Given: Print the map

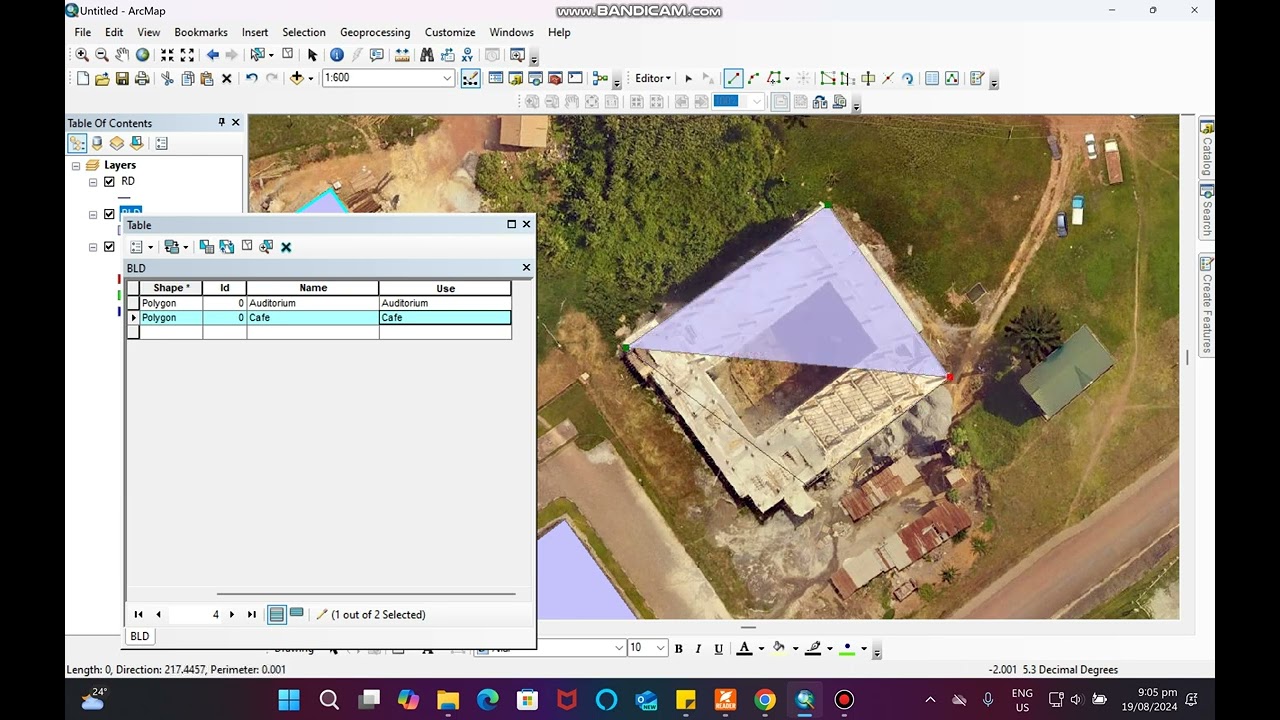Looking at the screenshot, I should [142, 78].
